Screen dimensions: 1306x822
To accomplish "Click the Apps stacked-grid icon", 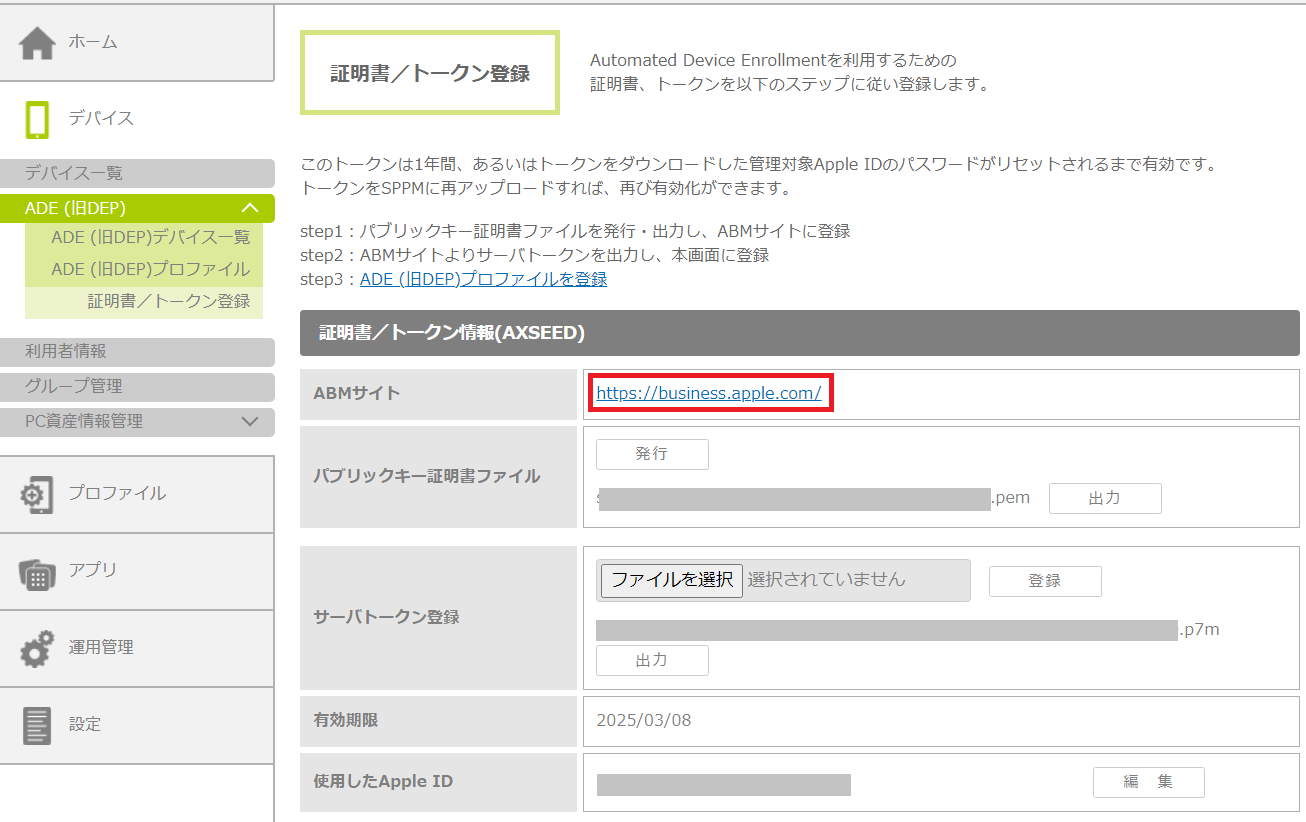I will tap(38, 572).
